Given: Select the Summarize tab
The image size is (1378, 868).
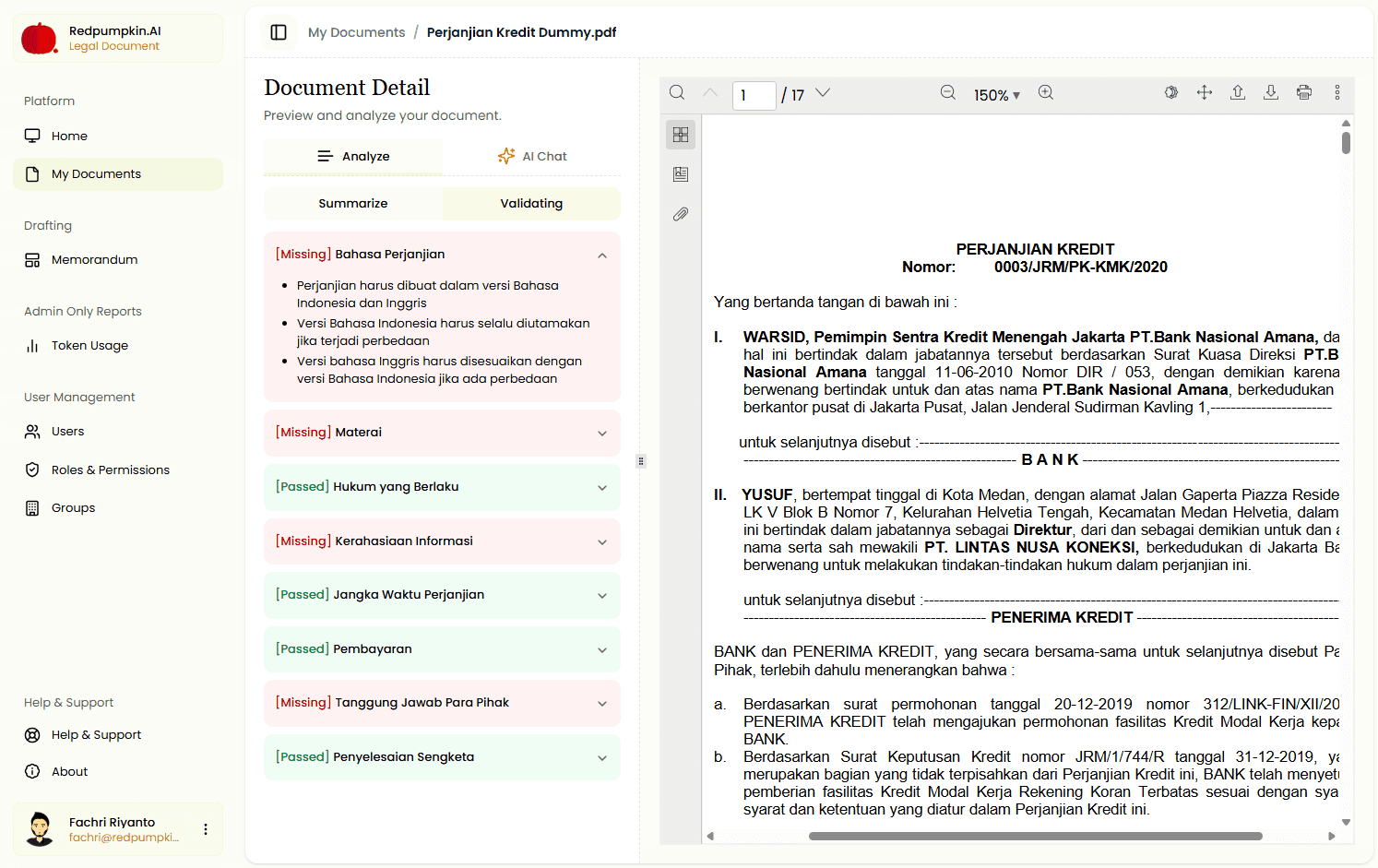Looking at the screenshot, I should coord(352,203).
